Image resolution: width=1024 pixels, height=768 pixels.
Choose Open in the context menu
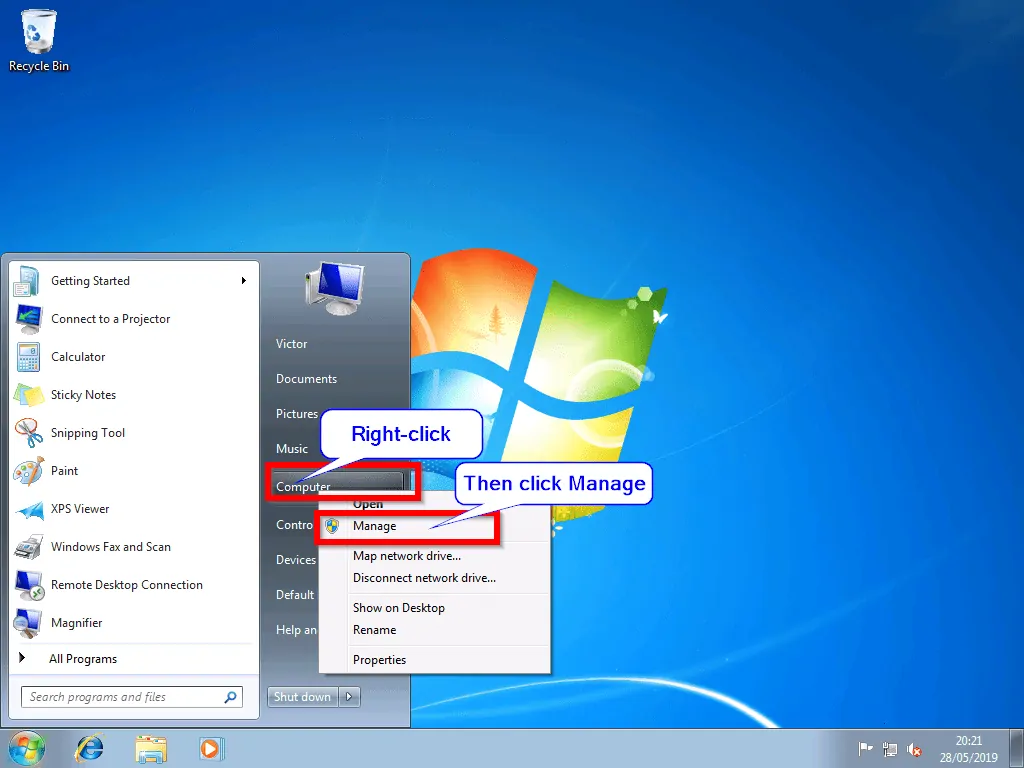point(368,504)
